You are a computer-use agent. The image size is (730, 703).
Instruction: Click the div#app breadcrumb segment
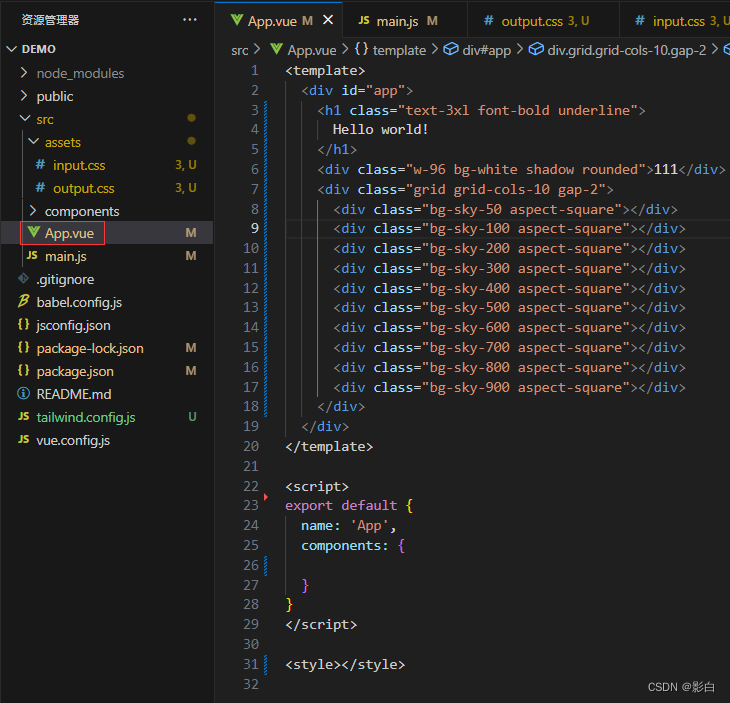tap(487, 50)
